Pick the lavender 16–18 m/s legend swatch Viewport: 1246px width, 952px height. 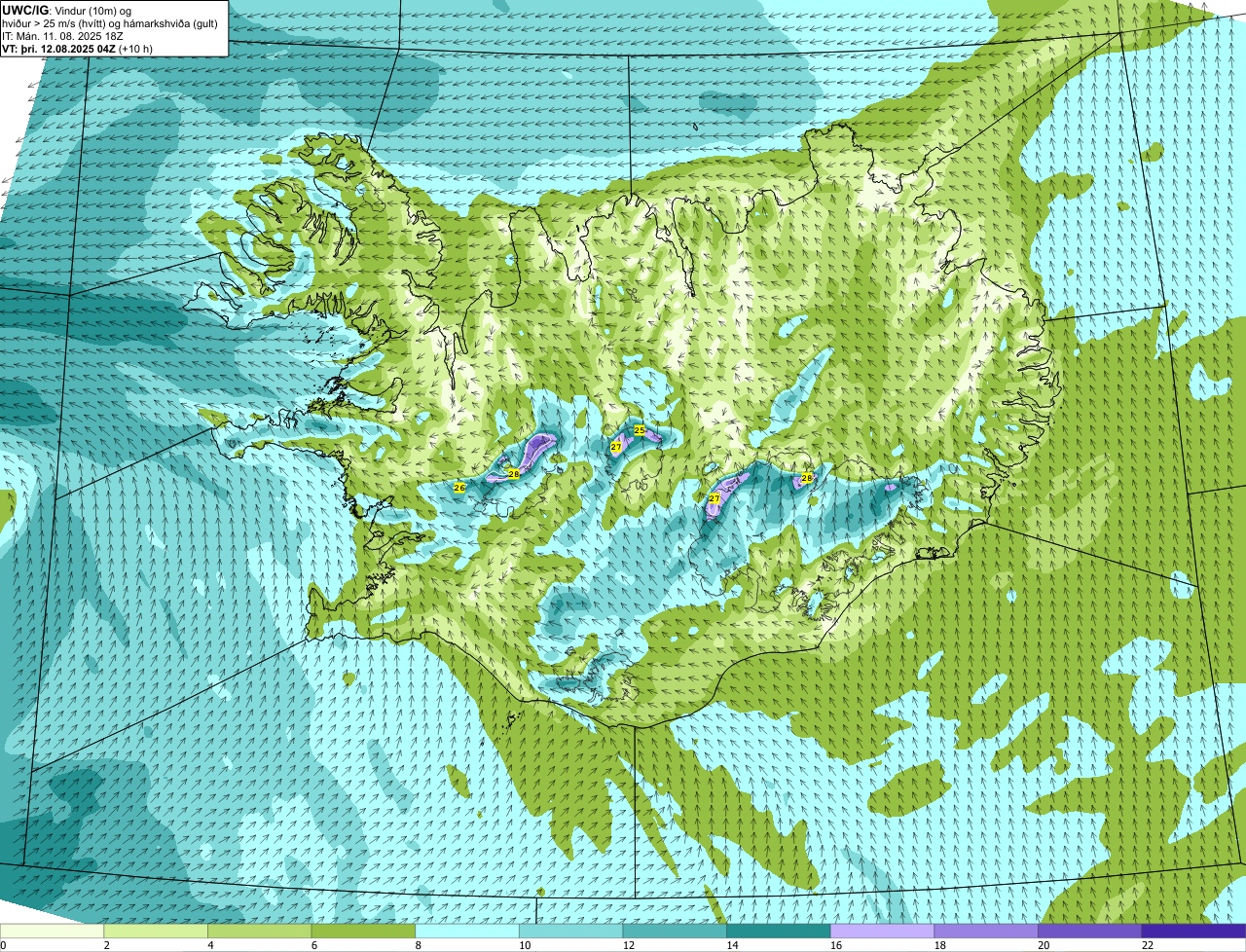pyautogui.click(x=882, y=931)
